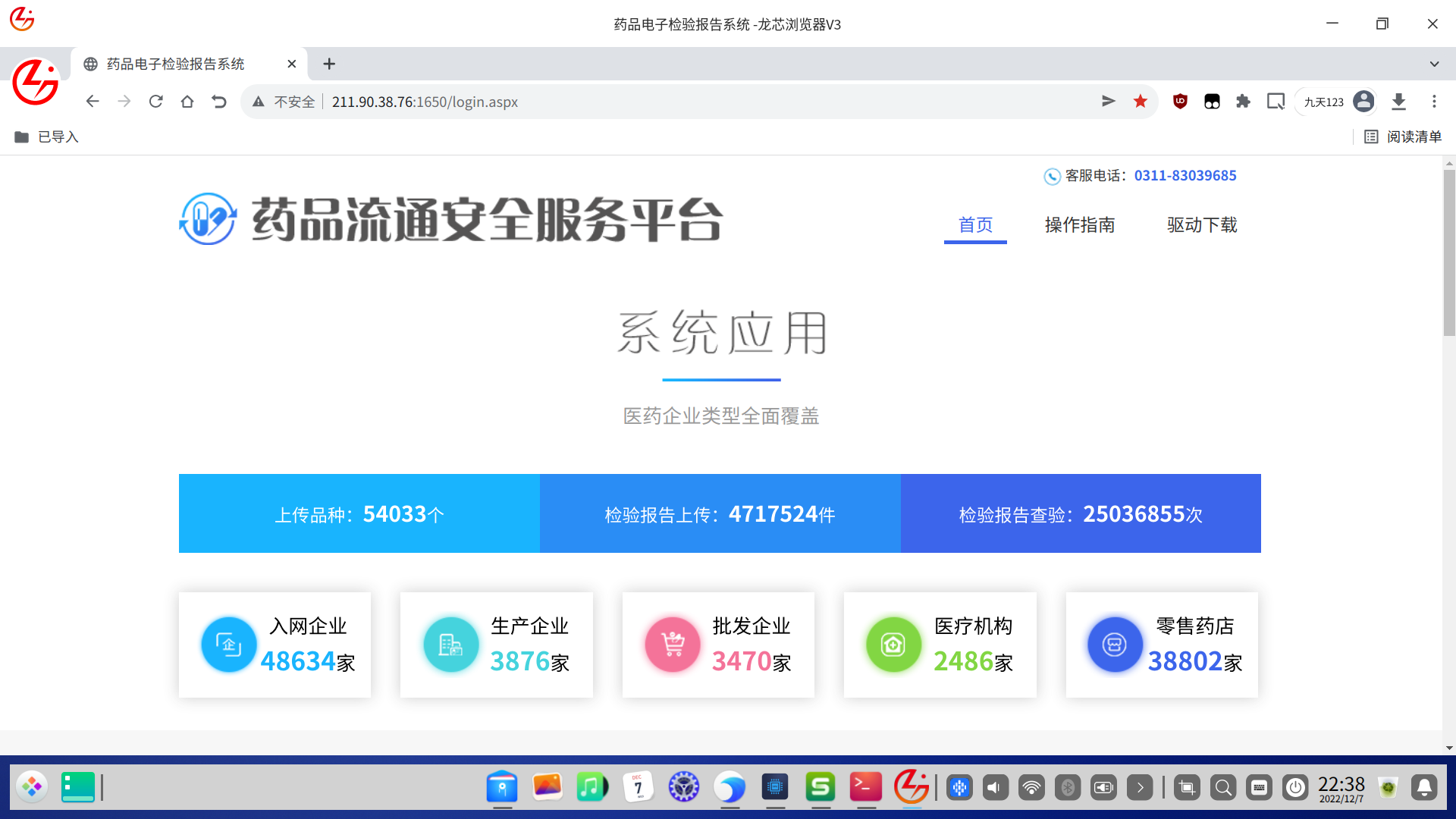
Task: Click the reload page icon
Action: (155, 102)
